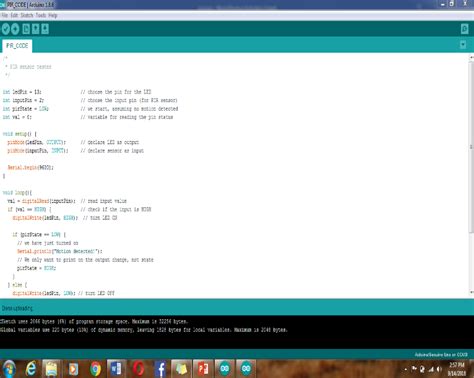Open the tab options dropdown arrow
474x378 pixels.
pos(463,44)
